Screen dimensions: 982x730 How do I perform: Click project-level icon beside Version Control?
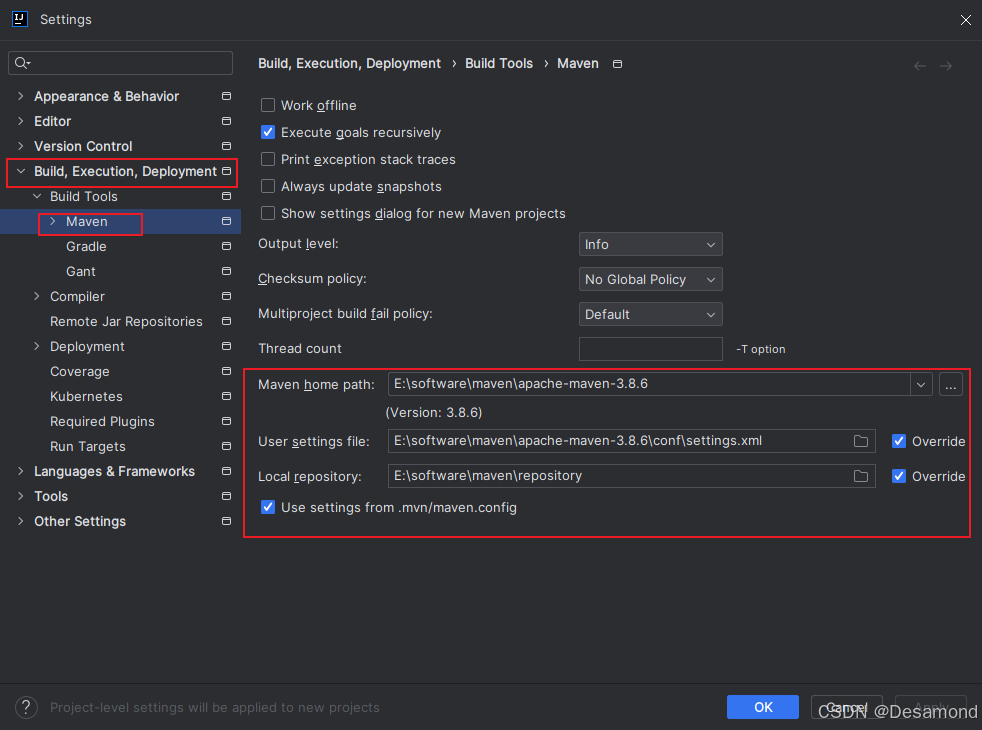pyautogui.click(x=226, y=146)
